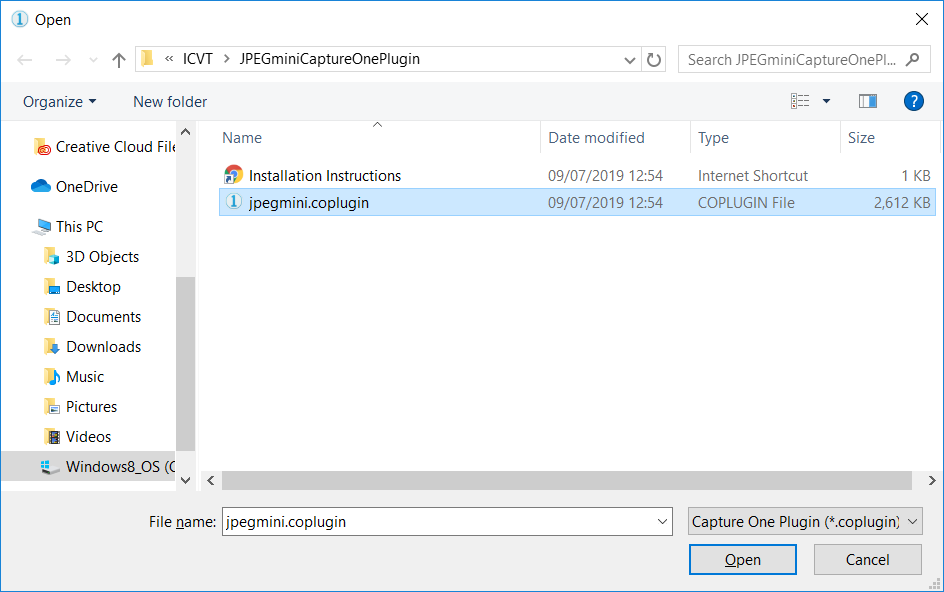Expand the address bar history dropdown
The image size is (944, 592).
coord(630,60)
